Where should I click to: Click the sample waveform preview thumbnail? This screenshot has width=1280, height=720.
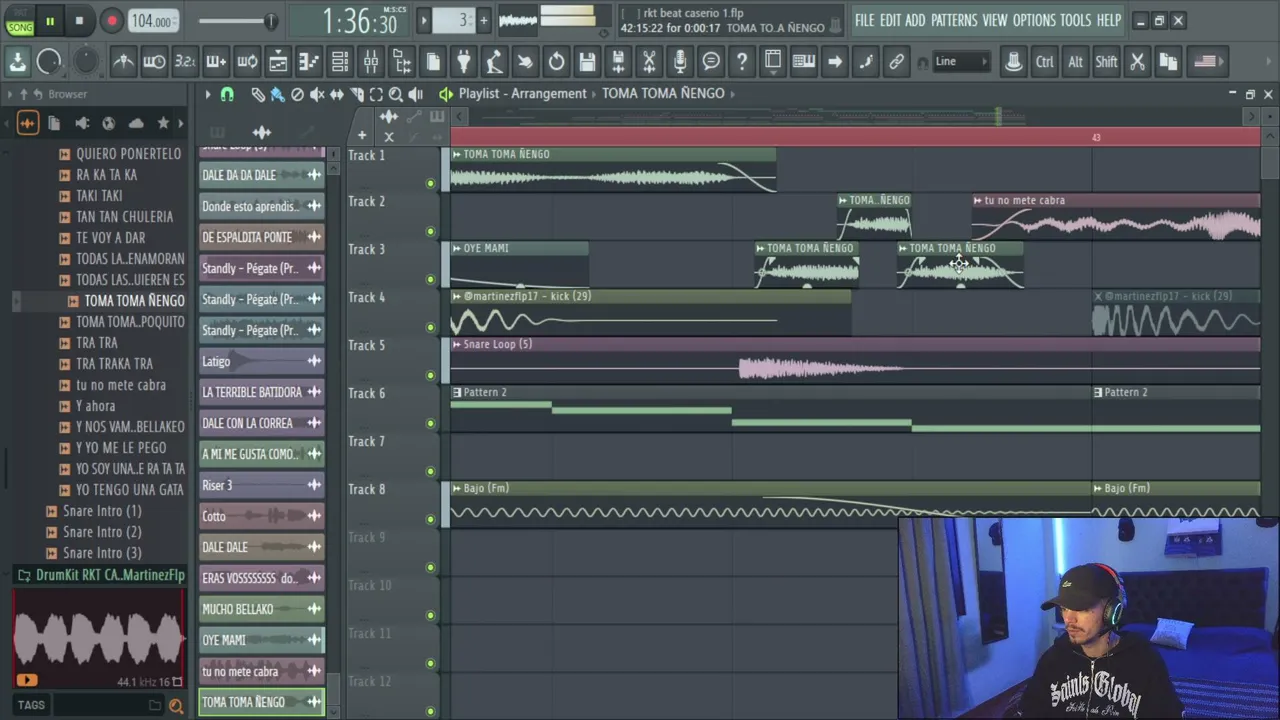98,638
